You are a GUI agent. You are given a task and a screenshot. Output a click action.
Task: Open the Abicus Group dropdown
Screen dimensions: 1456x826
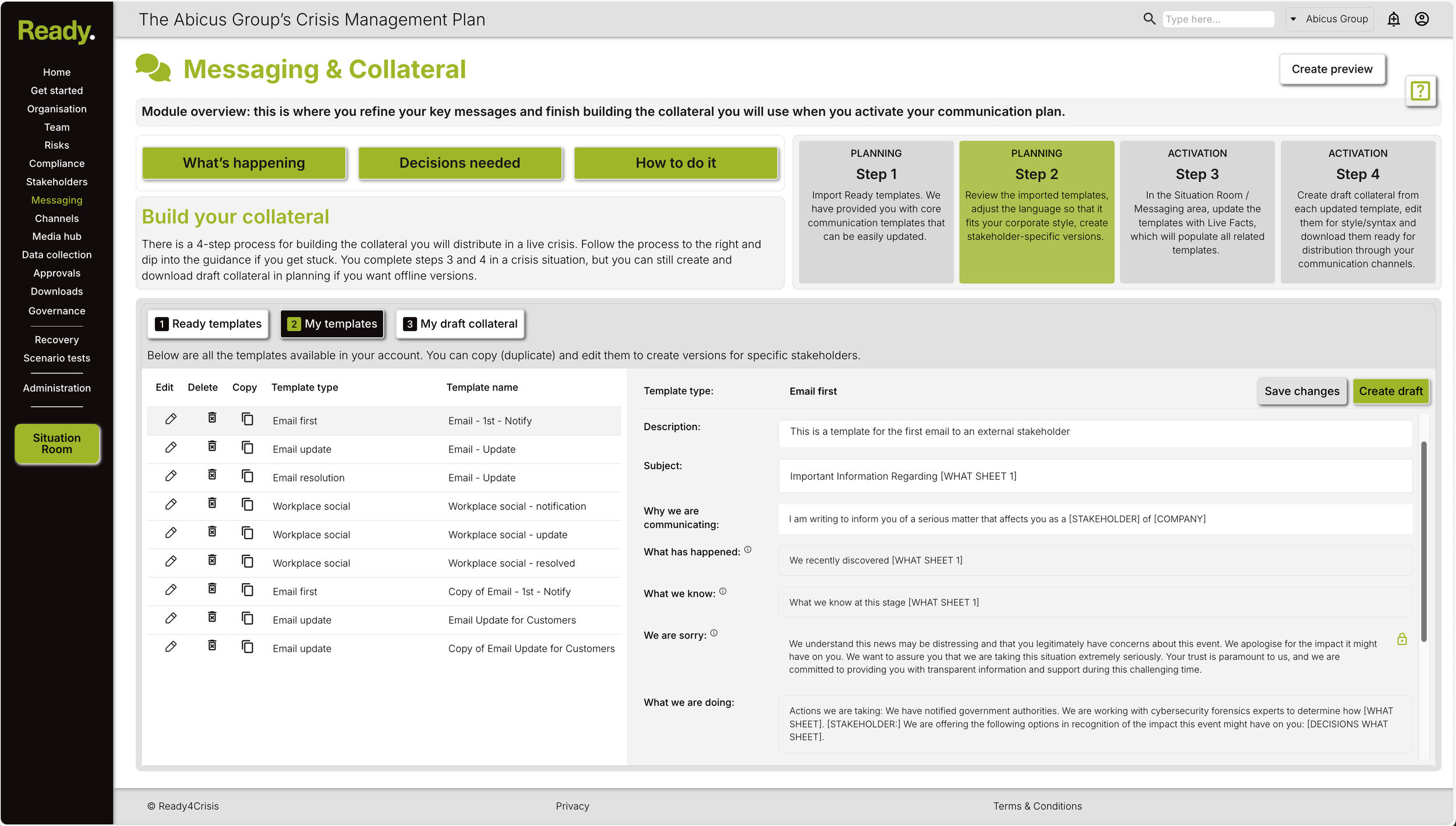1329,19
